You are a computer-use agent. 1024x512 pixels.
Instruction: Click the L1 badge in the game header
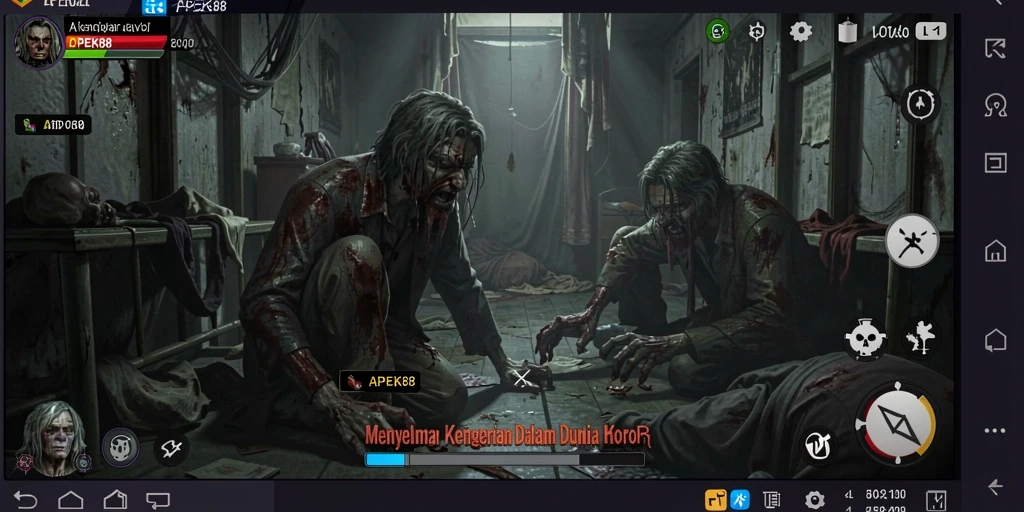coord(931,31)
